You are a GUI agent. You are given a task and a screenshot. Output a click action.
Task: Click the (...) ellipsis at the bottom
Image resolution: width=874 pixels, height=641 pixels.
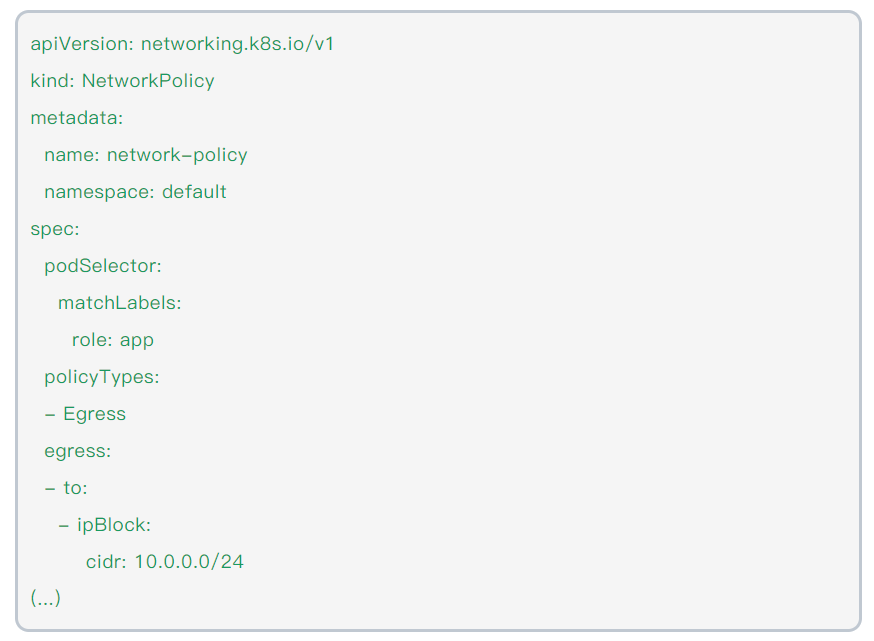tap(45, 598)
